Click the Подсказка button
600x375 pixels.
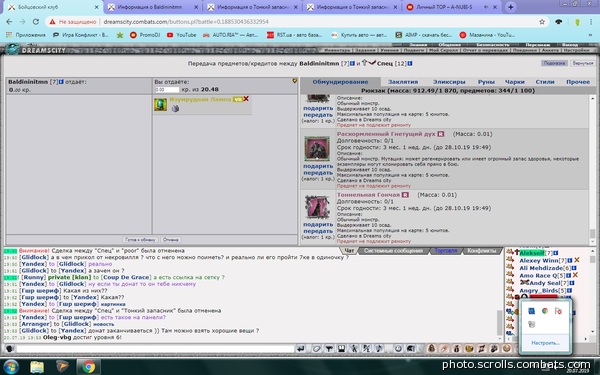click(x=554, y=63)
